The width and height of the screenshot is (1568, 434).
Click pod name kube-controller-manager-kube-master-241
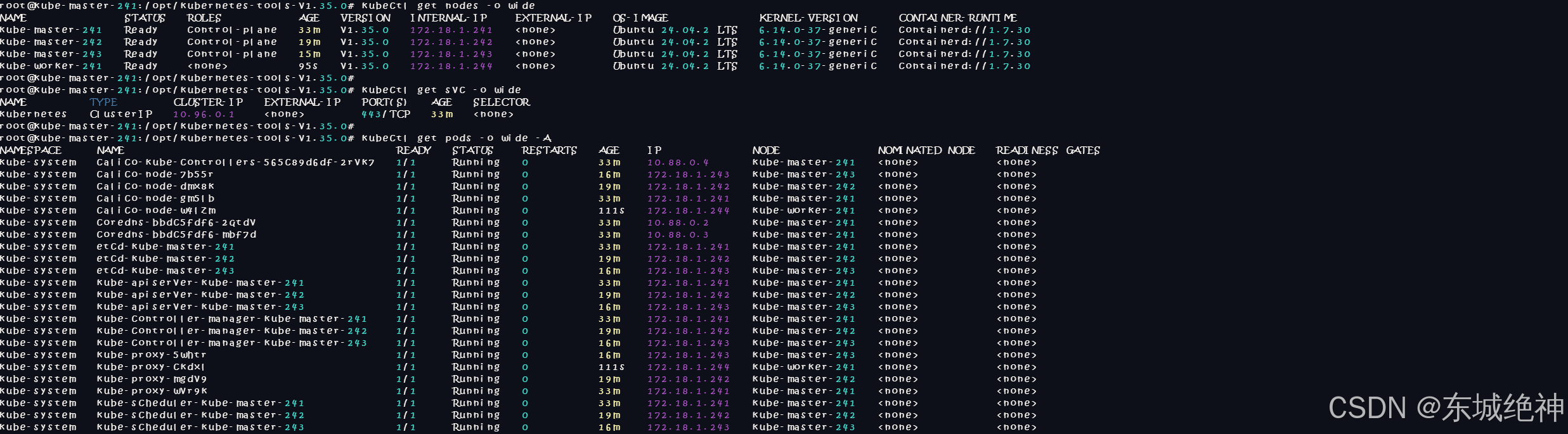point(232,319)
